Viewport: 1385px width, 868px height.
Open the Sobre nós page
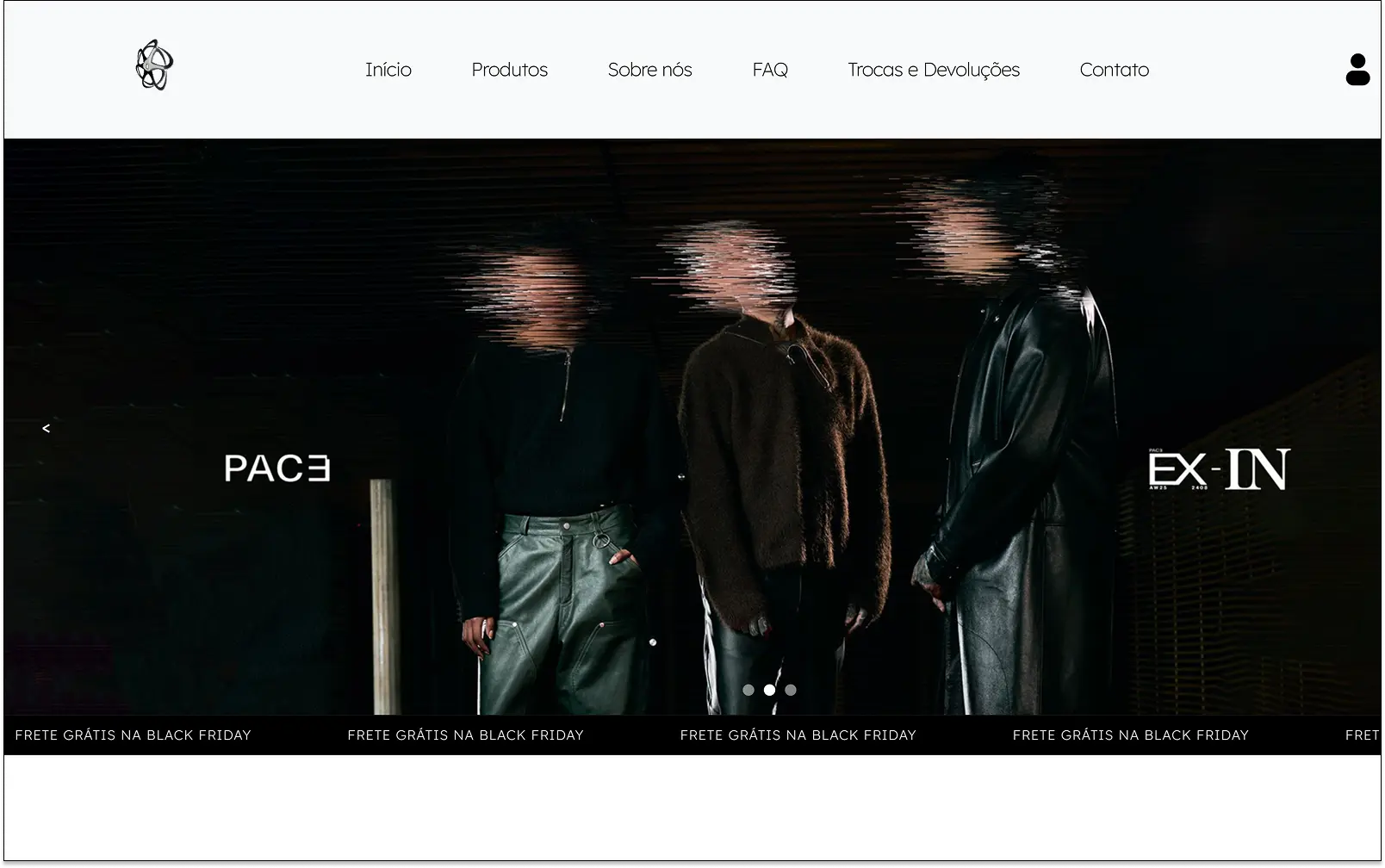tap(650, 70)
